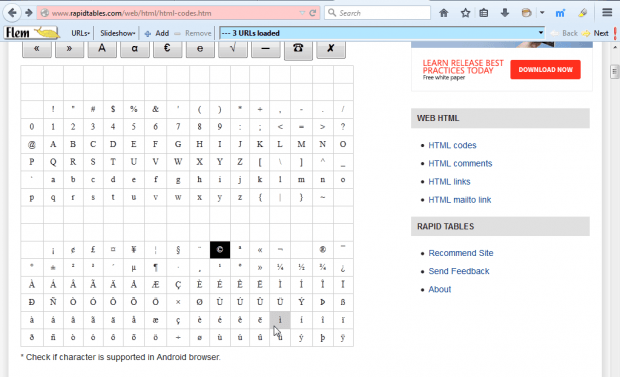Open the home page icon
The image size is (620, 377).
click(444, 13)
